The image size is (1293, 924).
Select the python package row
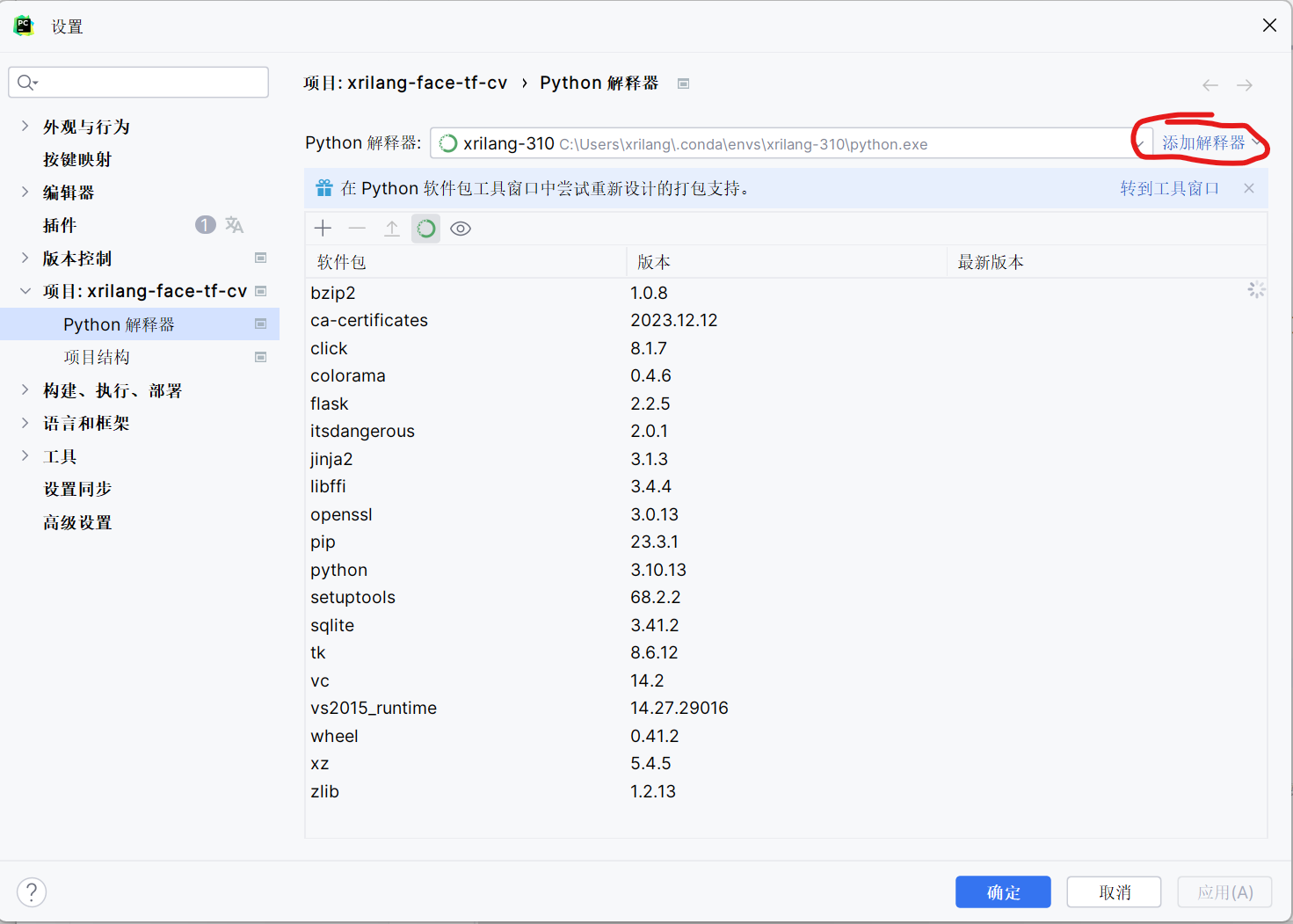click(x=786, y=570)
